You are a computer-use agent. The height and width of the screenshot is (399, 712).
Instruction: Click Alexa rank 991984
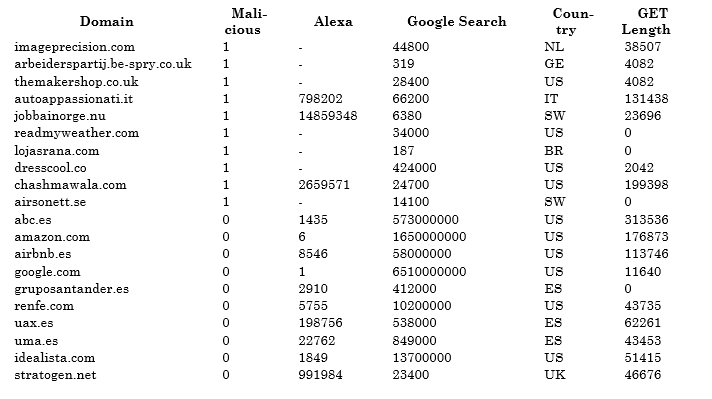click(x=320, y=374)
